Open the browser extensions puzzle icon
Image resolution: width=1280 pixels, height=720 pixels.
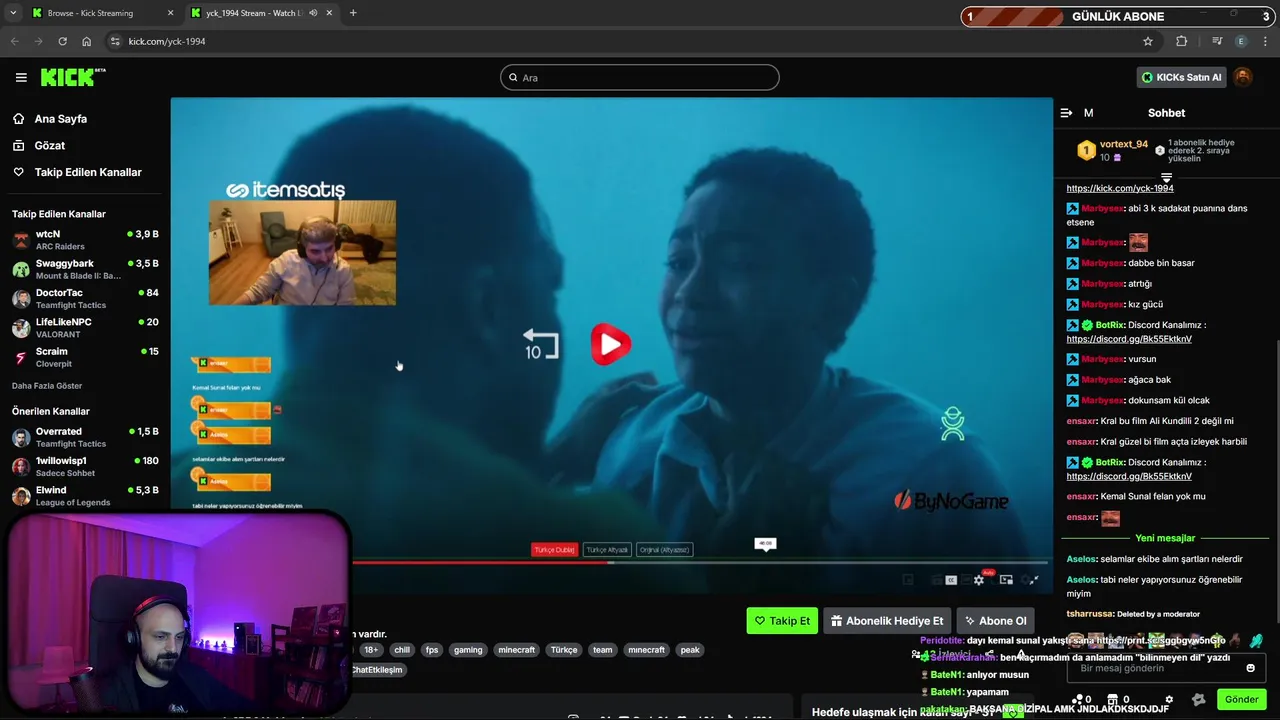1182,41
